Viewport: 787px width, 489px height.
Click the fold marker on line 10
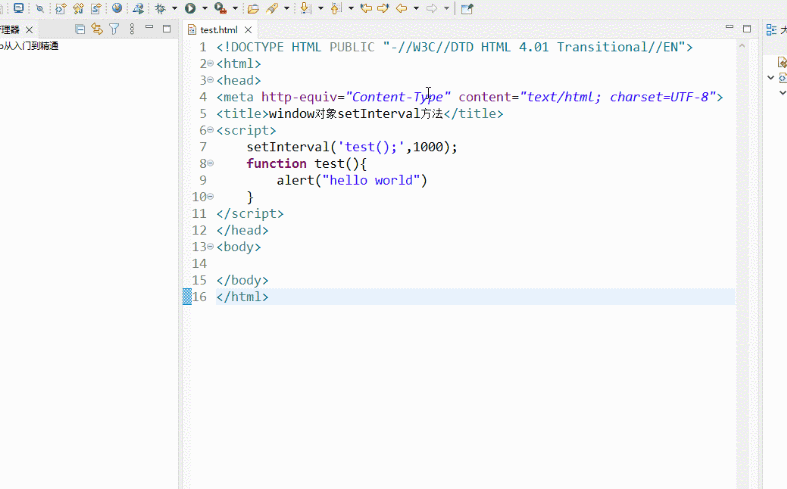pos(210,196)
